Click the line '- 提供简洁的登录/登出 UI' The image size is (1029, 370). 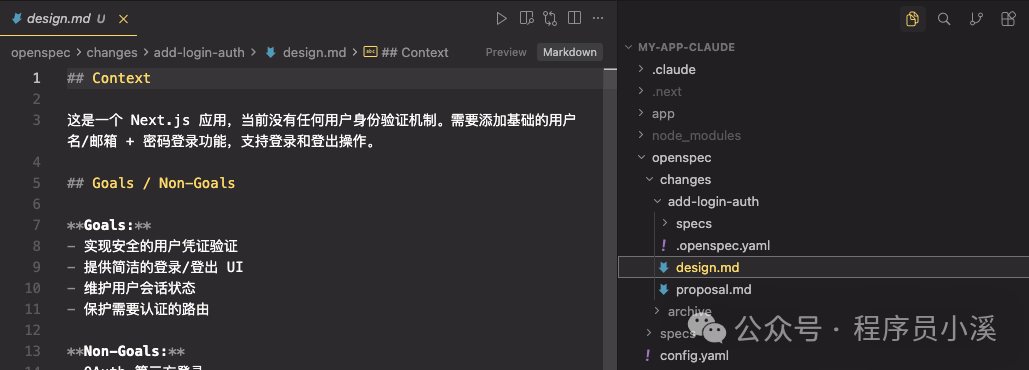pyautogui.click(x=155, y=267)
